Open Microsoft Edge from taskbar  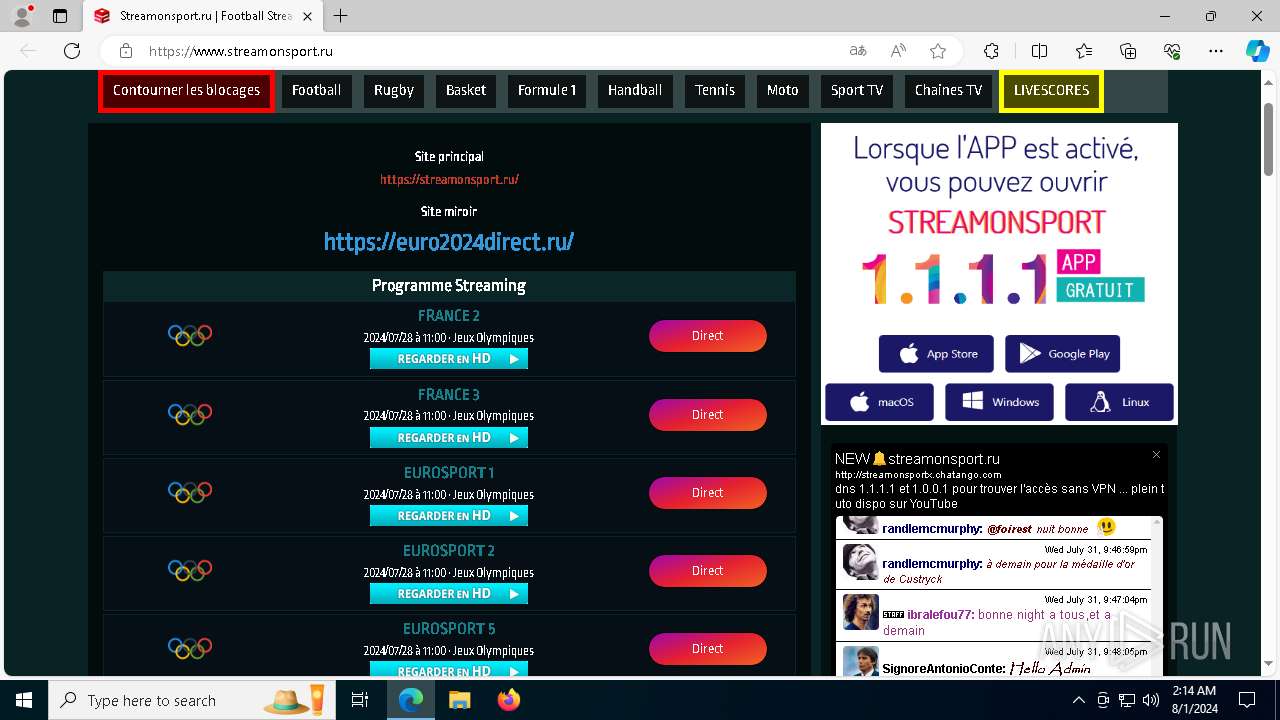pyautogui.click(x=411, y=700)
